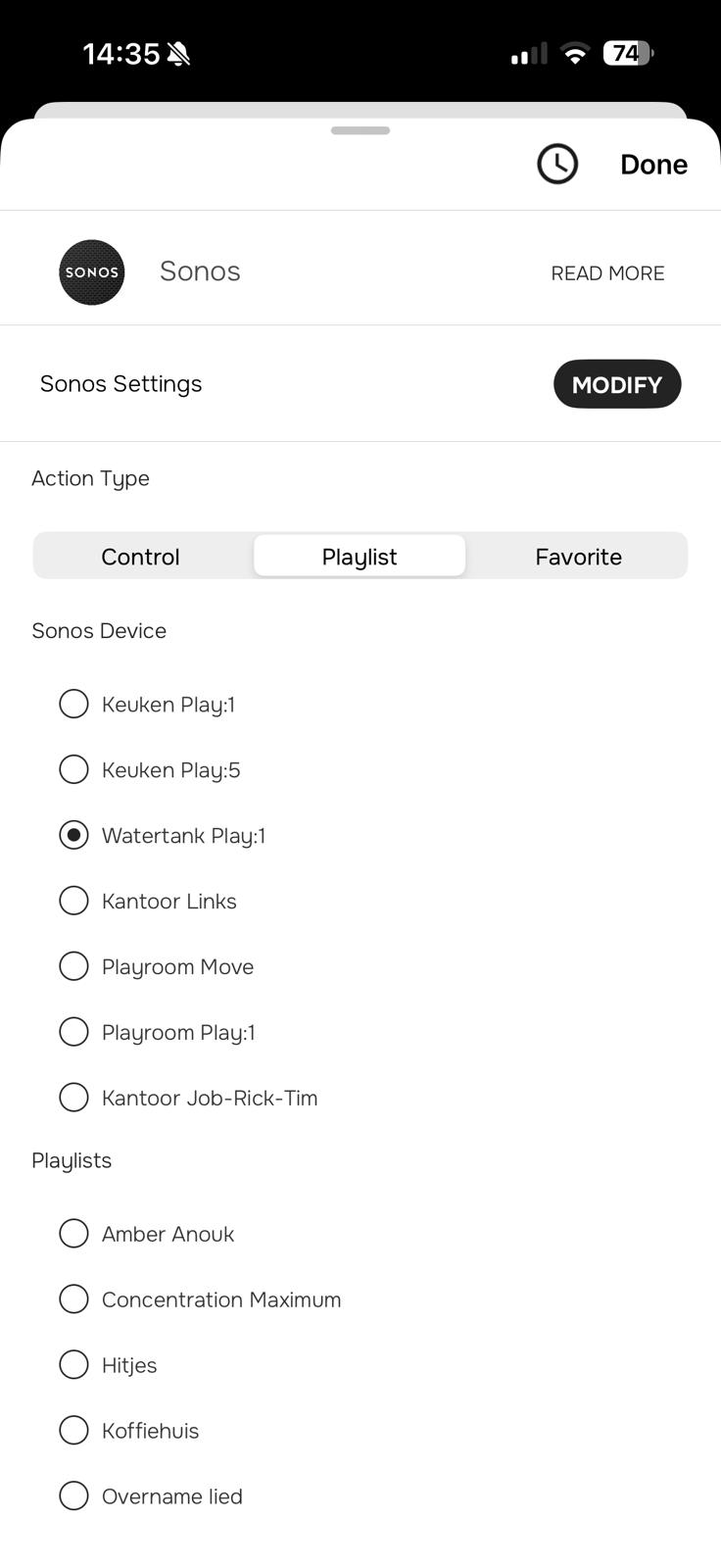This screenshot has height=1568, width=721.
Task: Switch to the Favorite action type
Action: point(578,557)
